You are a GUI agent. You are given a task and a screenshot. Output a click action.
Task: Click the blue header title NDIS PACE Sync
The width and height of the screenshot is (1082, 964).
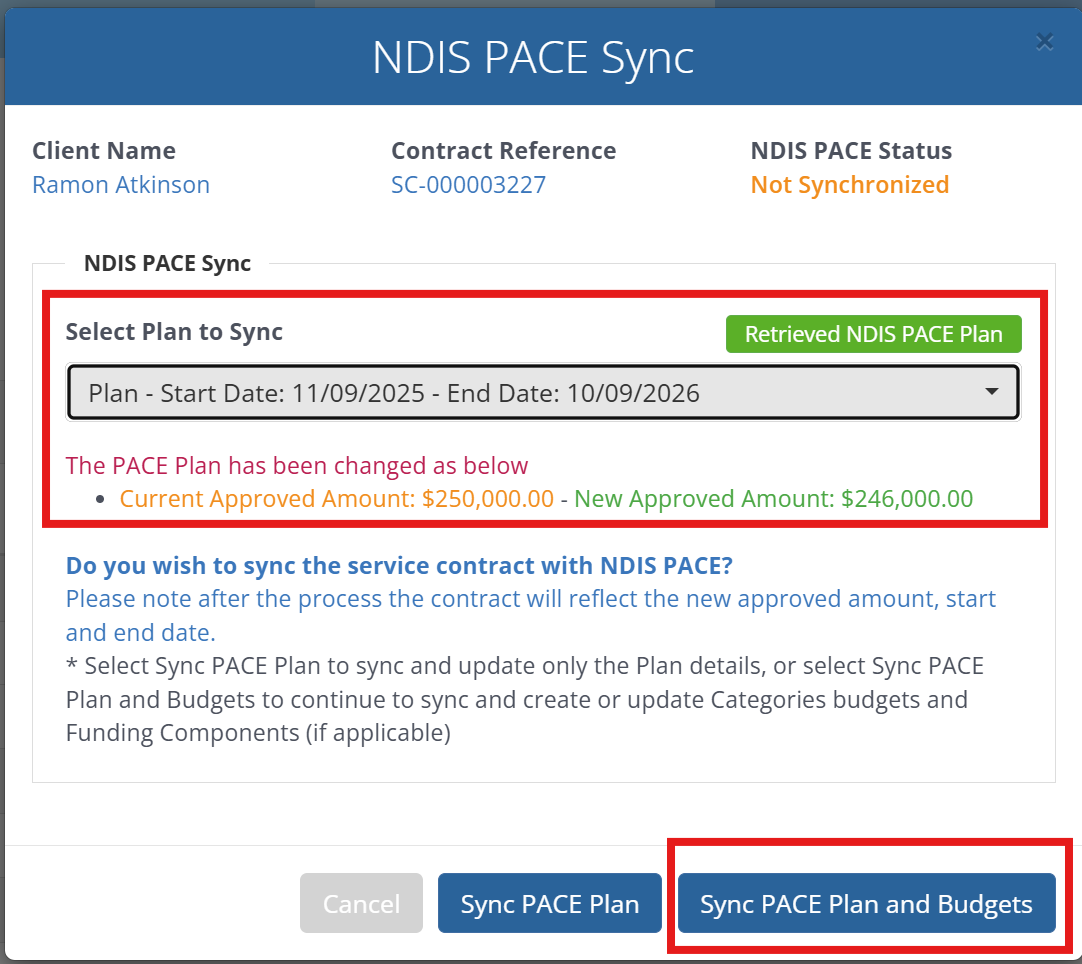pos(533,57)
